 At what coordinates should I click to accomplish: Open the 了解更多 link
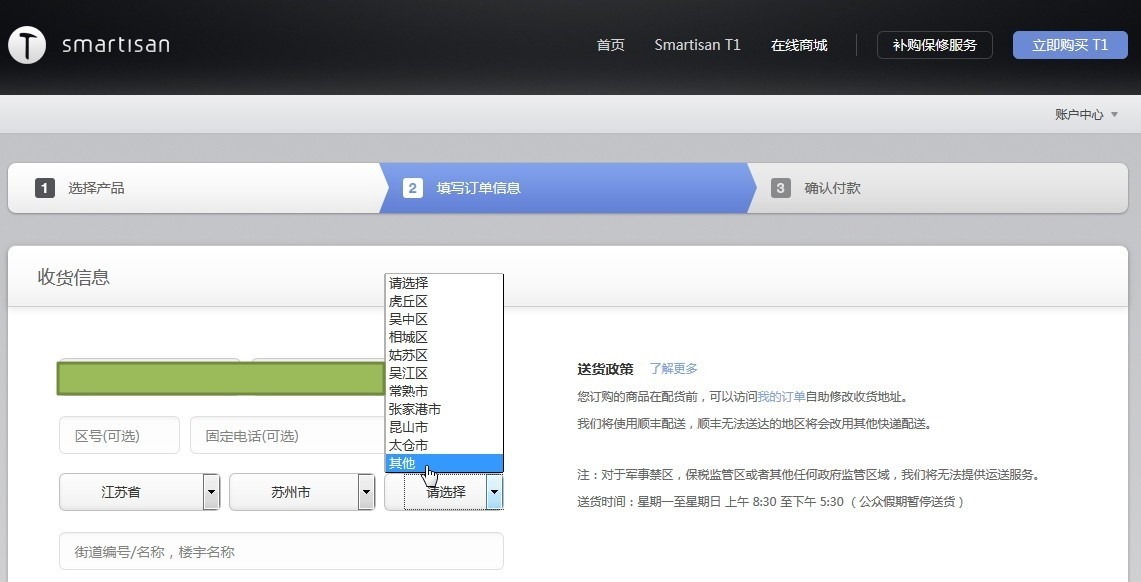pos(674,369)
